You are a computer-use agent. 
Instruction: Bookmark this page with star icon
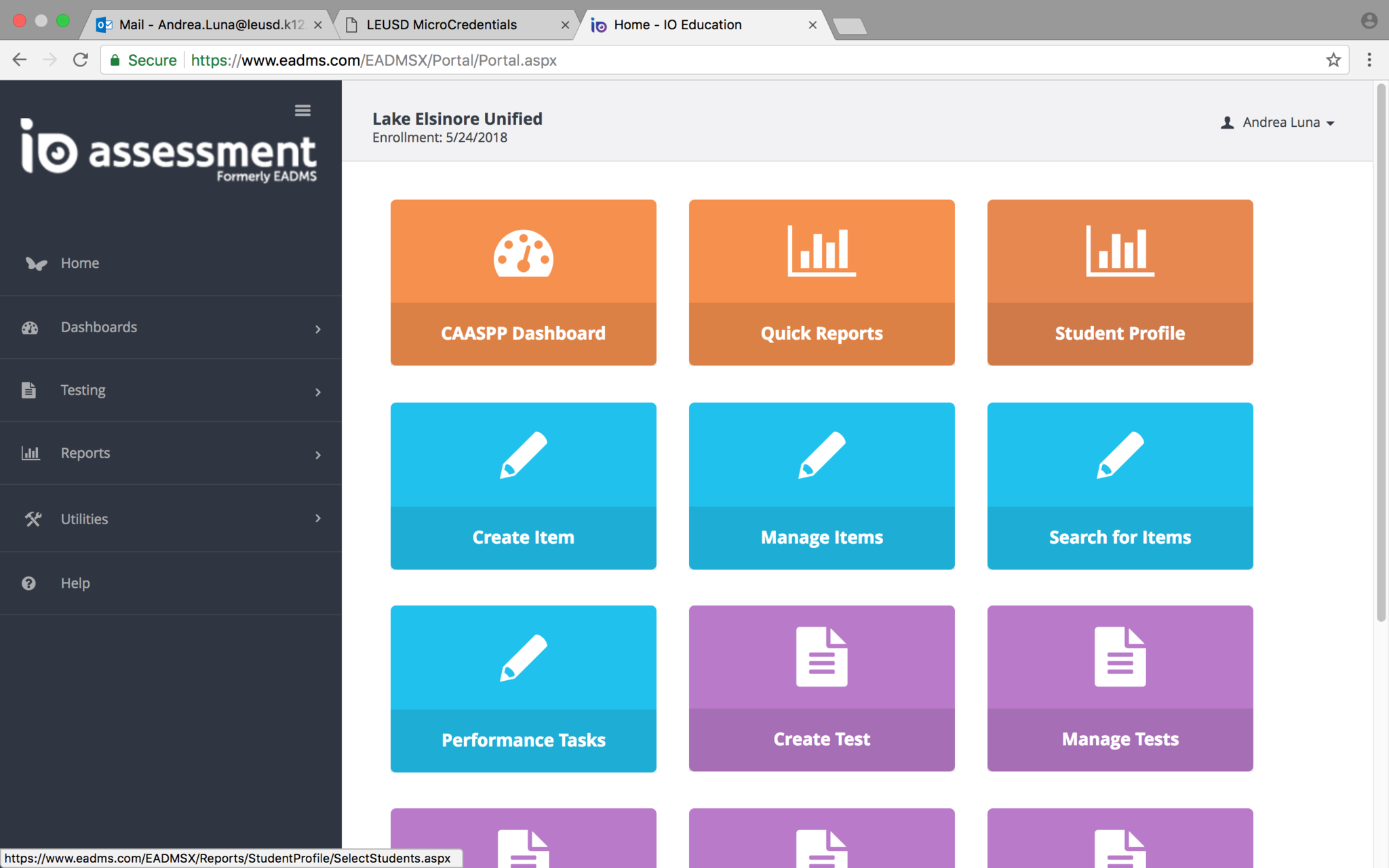1333,60
